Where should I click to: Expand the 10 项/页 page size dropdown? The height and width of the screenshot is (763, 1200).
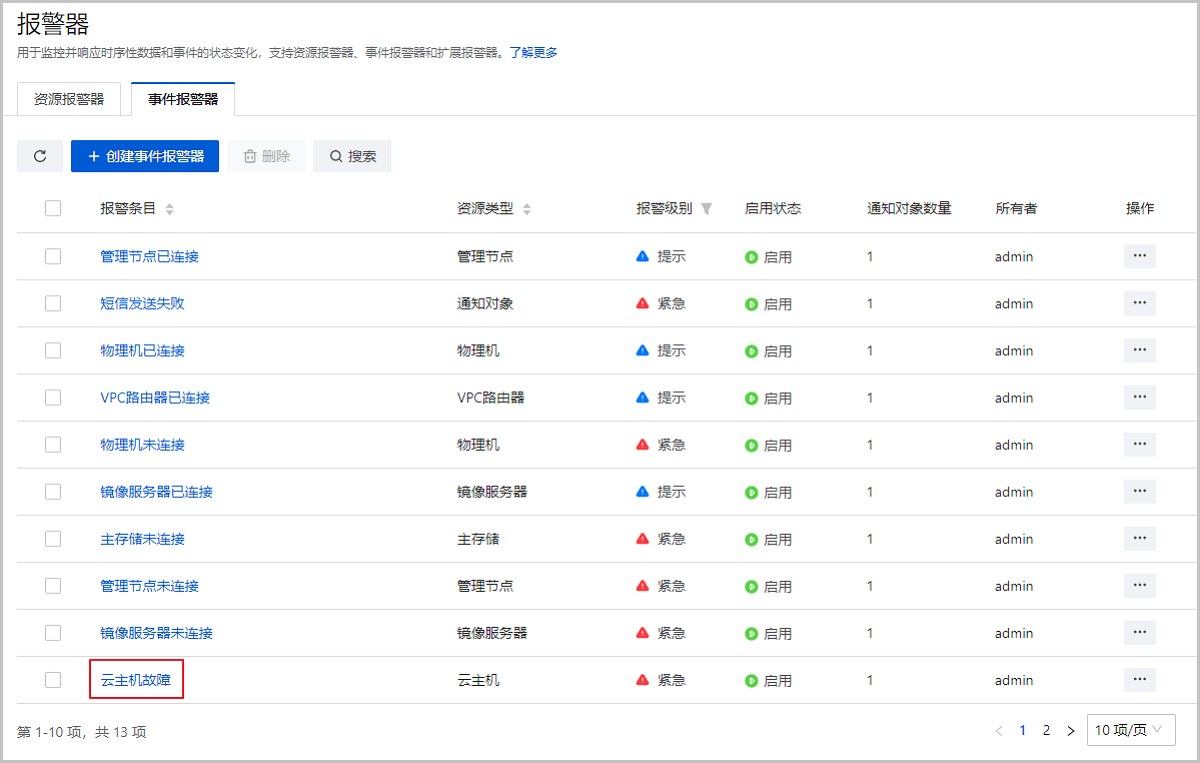tap(1130, 730)
